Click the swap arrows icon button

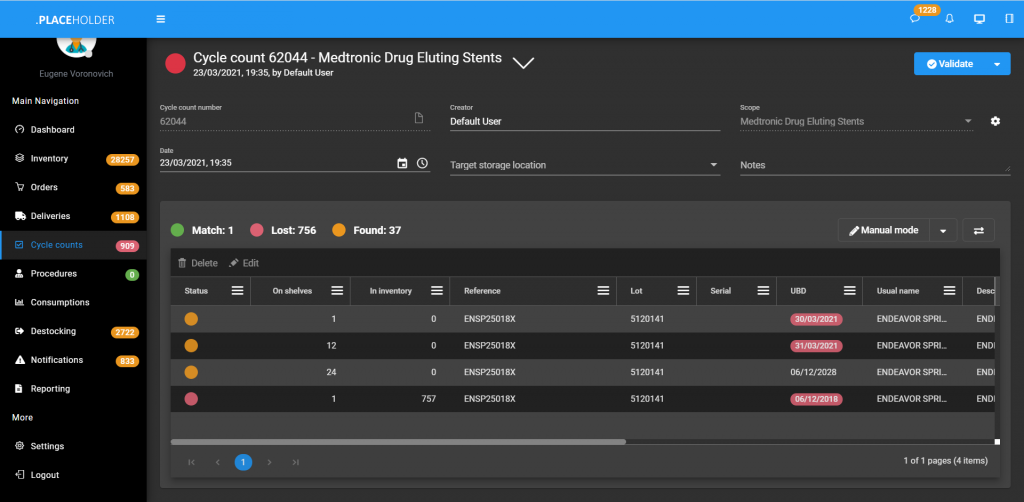click(x=978, y=230)
